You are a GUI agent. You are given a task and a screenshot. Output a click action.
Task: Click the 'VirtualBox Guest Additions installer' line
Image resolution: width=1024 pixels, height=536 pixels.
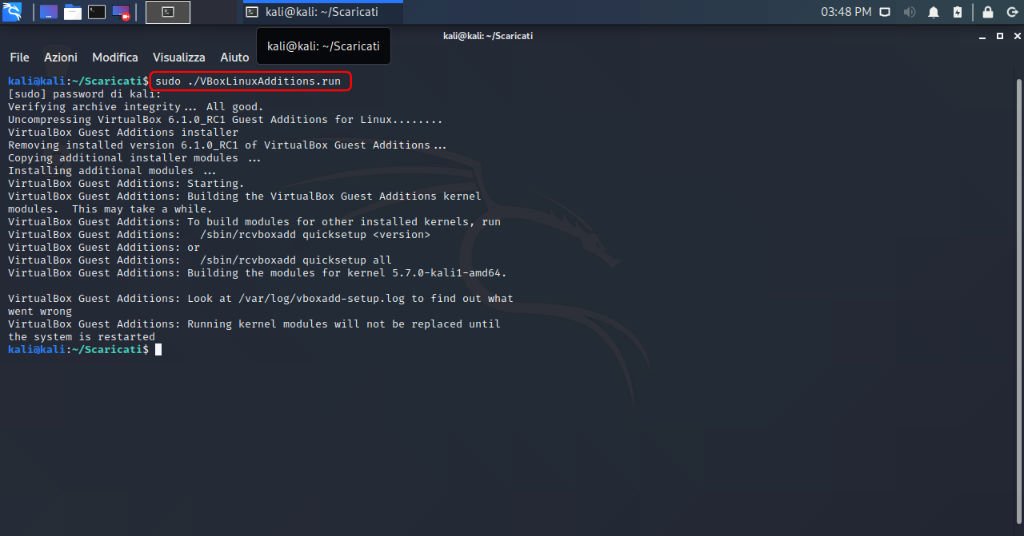(x=123, y=133)
